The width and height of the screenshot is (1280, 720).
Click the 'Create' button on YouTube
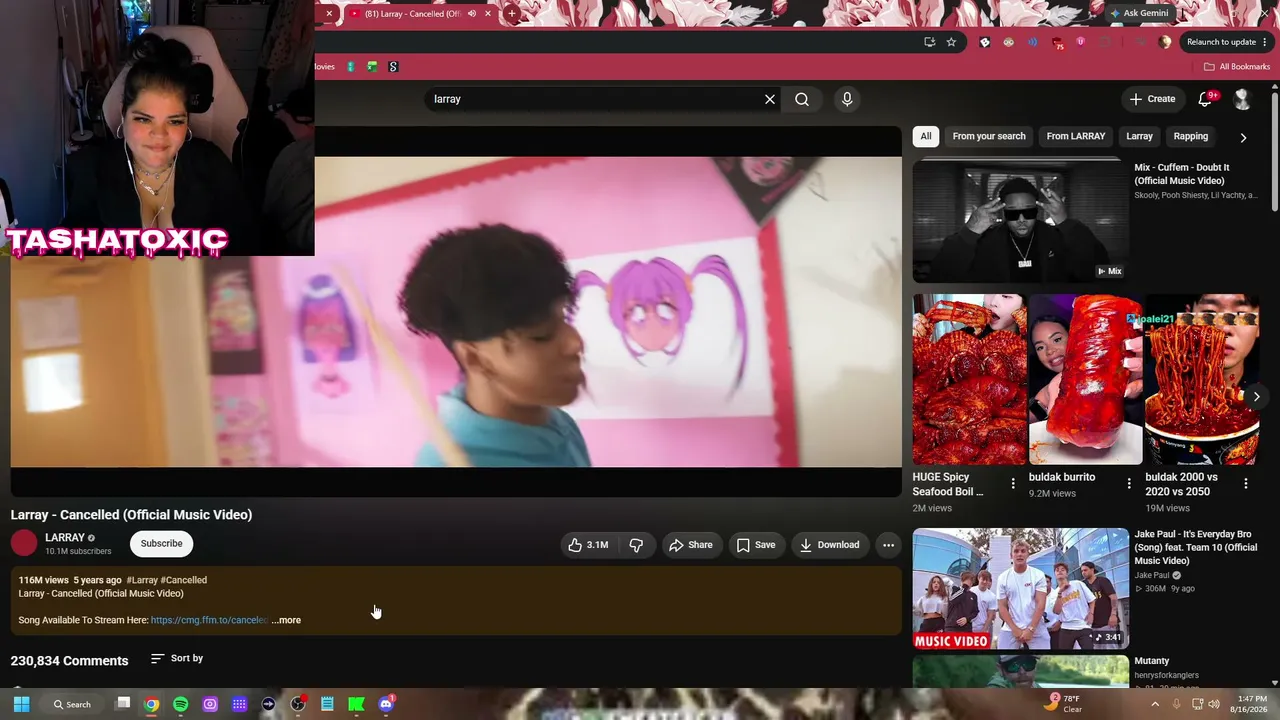[x=1152, y=99]
